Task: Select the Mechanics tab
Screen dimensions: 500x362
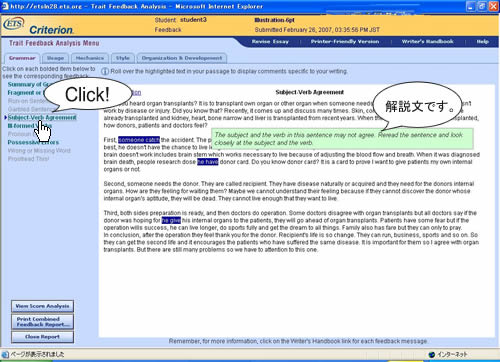Action: coord(90,58)
